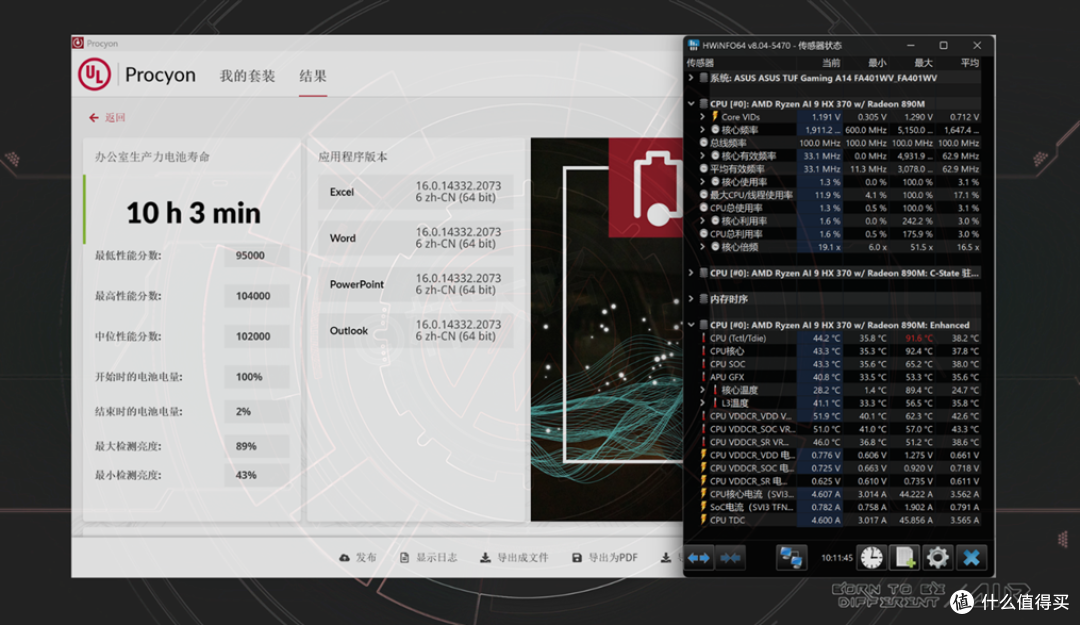The height and width of the screenshot is (625, 1080).
Task: Select the CPU核心 temperature row
Action: [x=840, y=351]
